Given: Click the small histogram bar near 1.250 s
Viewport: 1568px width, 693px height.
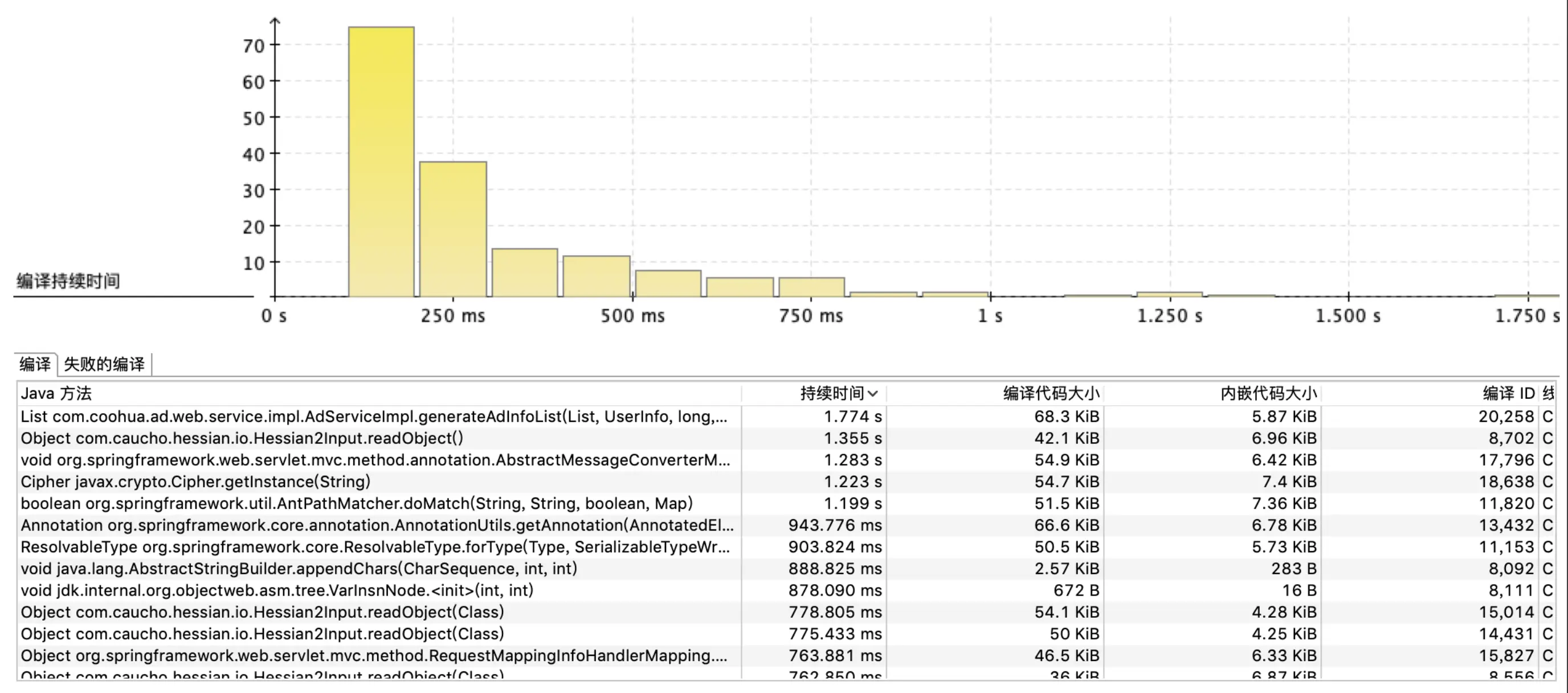Looking at the screenshot, I should coord(1169,295).
